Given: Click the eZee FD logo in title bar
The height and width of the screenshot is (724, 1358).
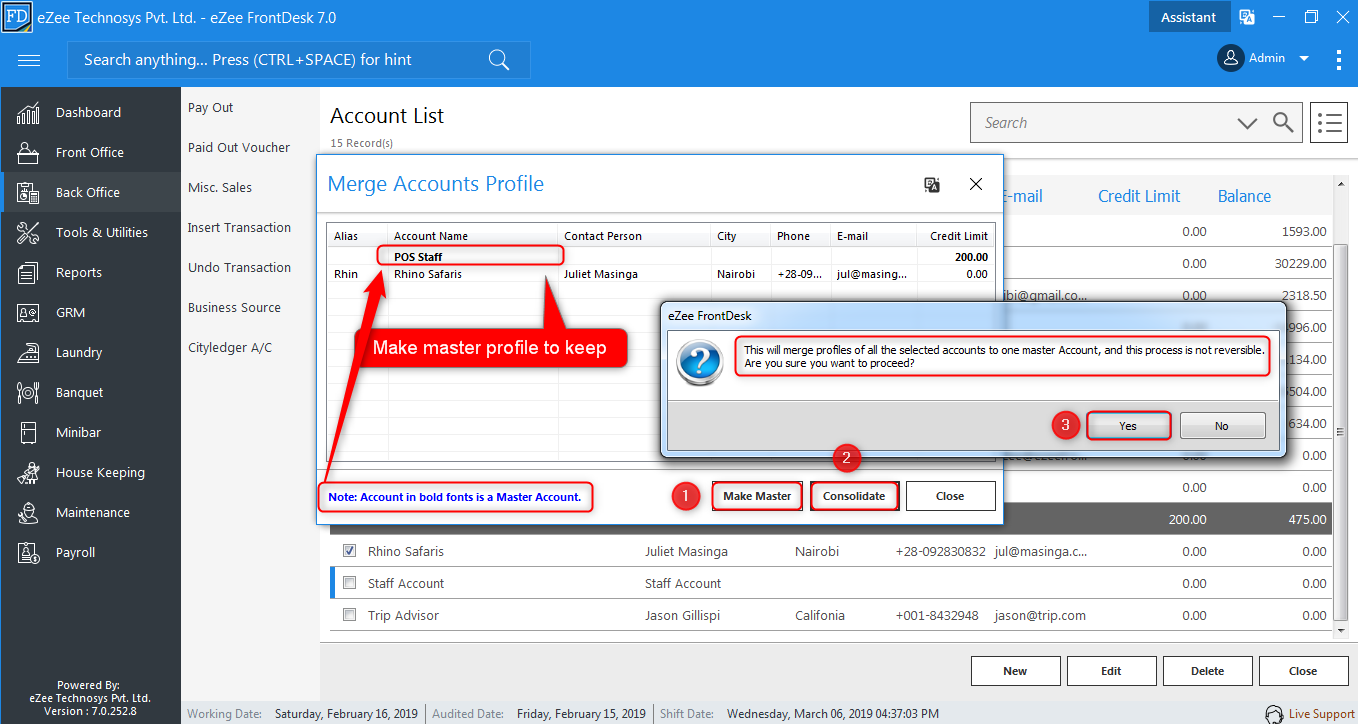Looking at the screenshot, I should coord(17,17).
